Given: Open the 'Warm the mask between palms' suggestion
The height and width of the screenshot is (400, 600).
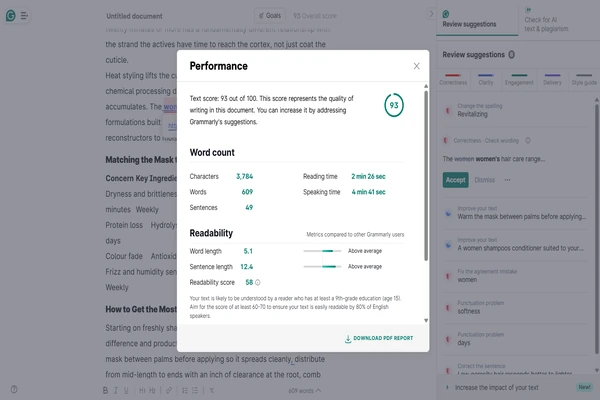Looking at the screenshot, I should [x=515, y=213].
